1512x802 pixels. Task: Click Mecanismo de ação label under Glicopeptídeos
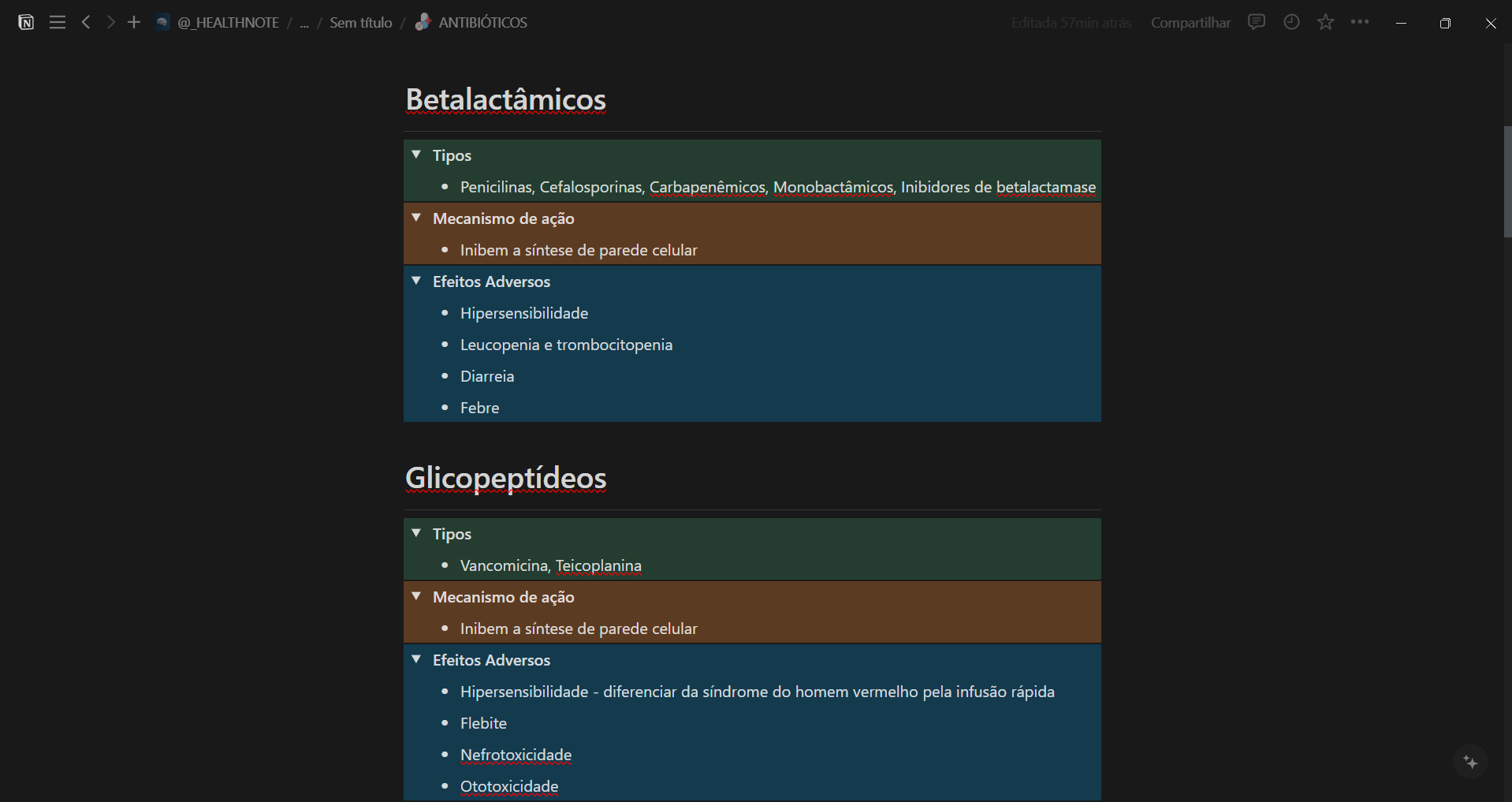[503, 597]
